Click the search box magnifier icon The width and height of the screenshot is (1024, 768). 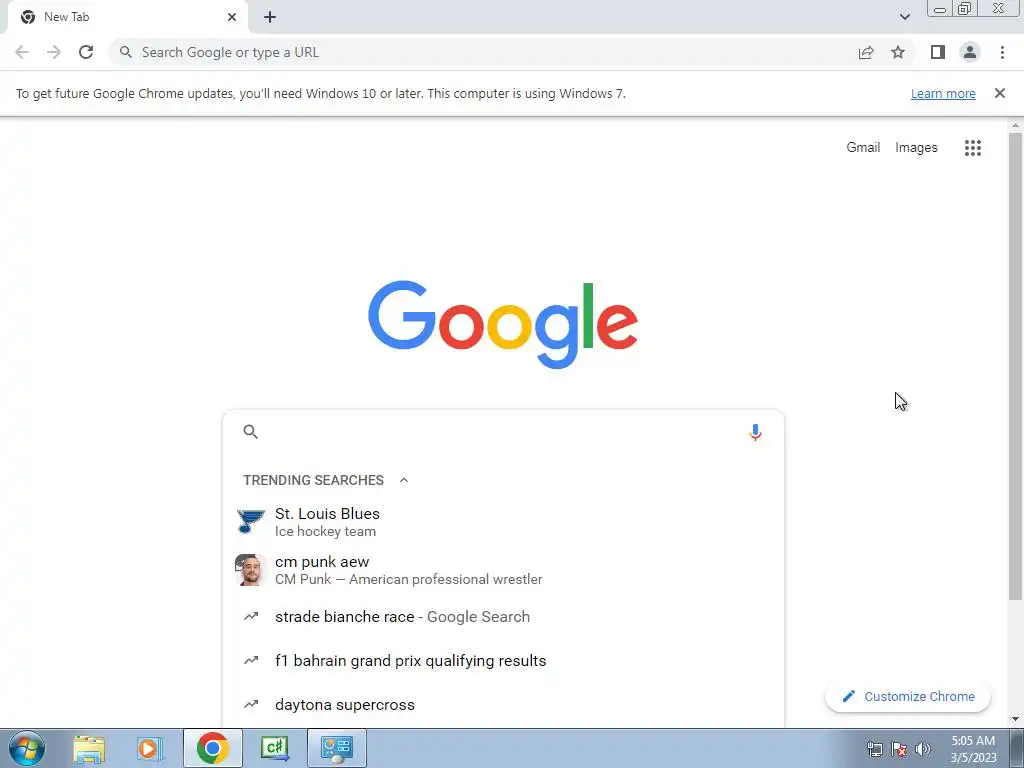click(251, 432)
